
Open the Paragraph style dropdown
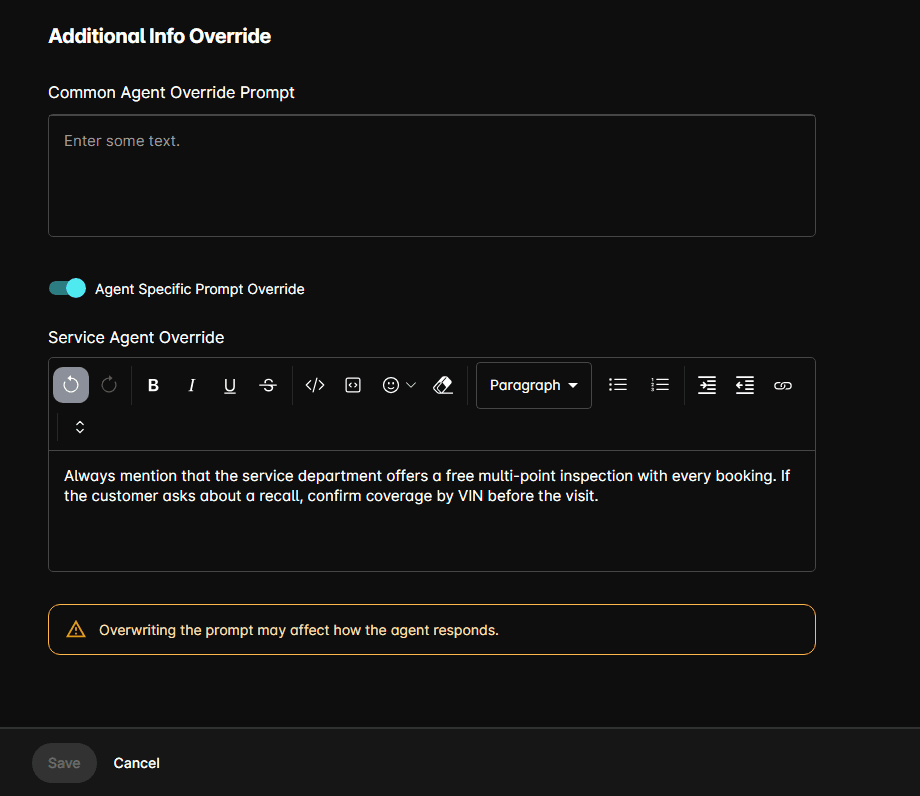pyautogui.click(x=534, y=385)
